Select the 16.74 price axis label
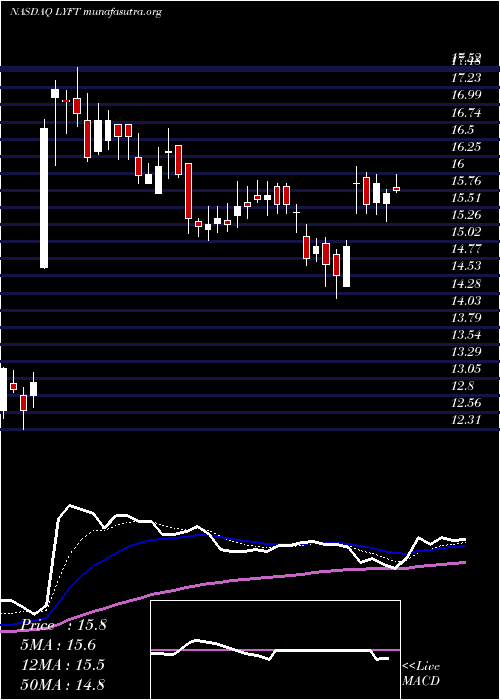The image size is (500, 700). 466,112
